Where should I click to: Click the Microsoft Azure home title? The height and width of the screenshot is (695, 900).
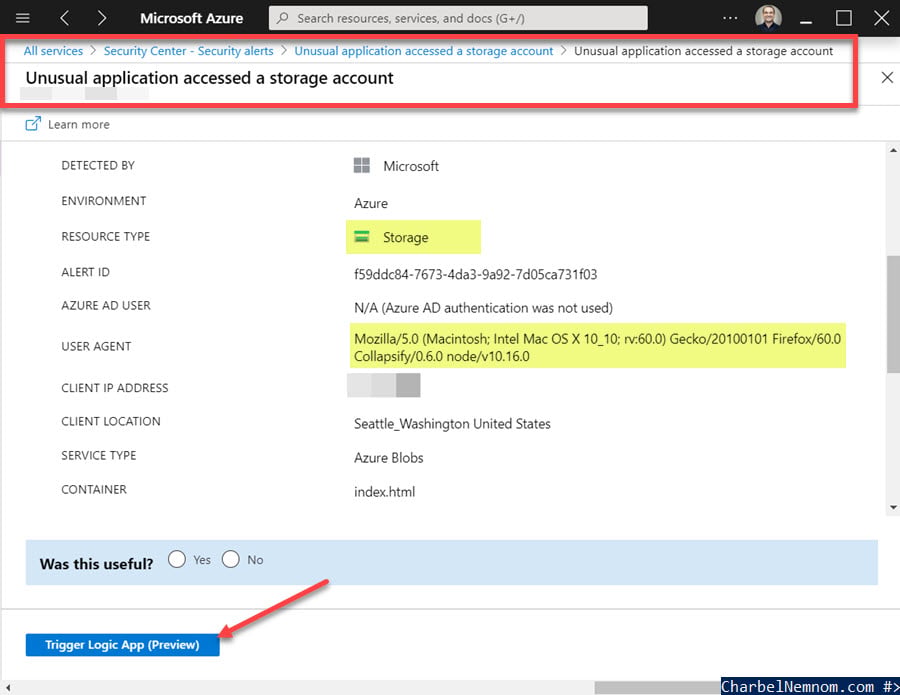(x=191, y=18)
